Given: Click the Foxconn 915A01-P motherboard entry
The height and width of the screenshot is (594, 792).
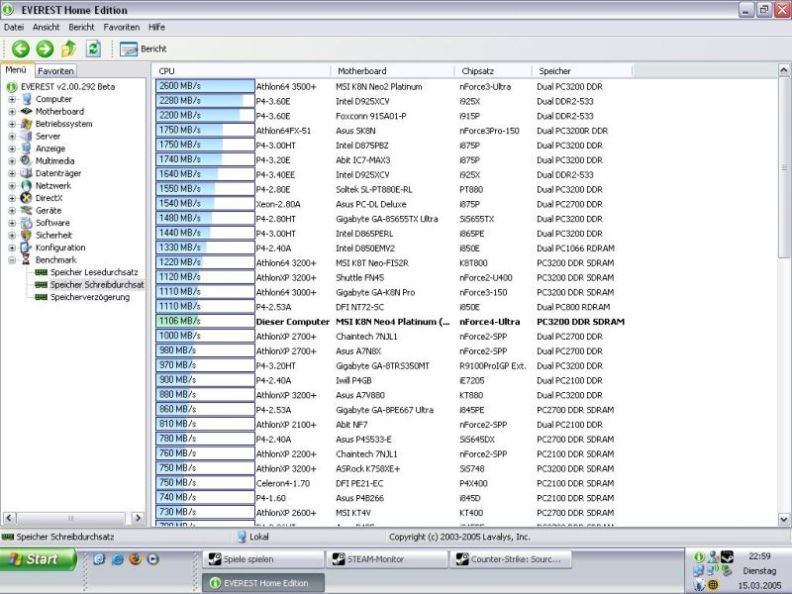Looking at the screenshot, I should [371, 116].
